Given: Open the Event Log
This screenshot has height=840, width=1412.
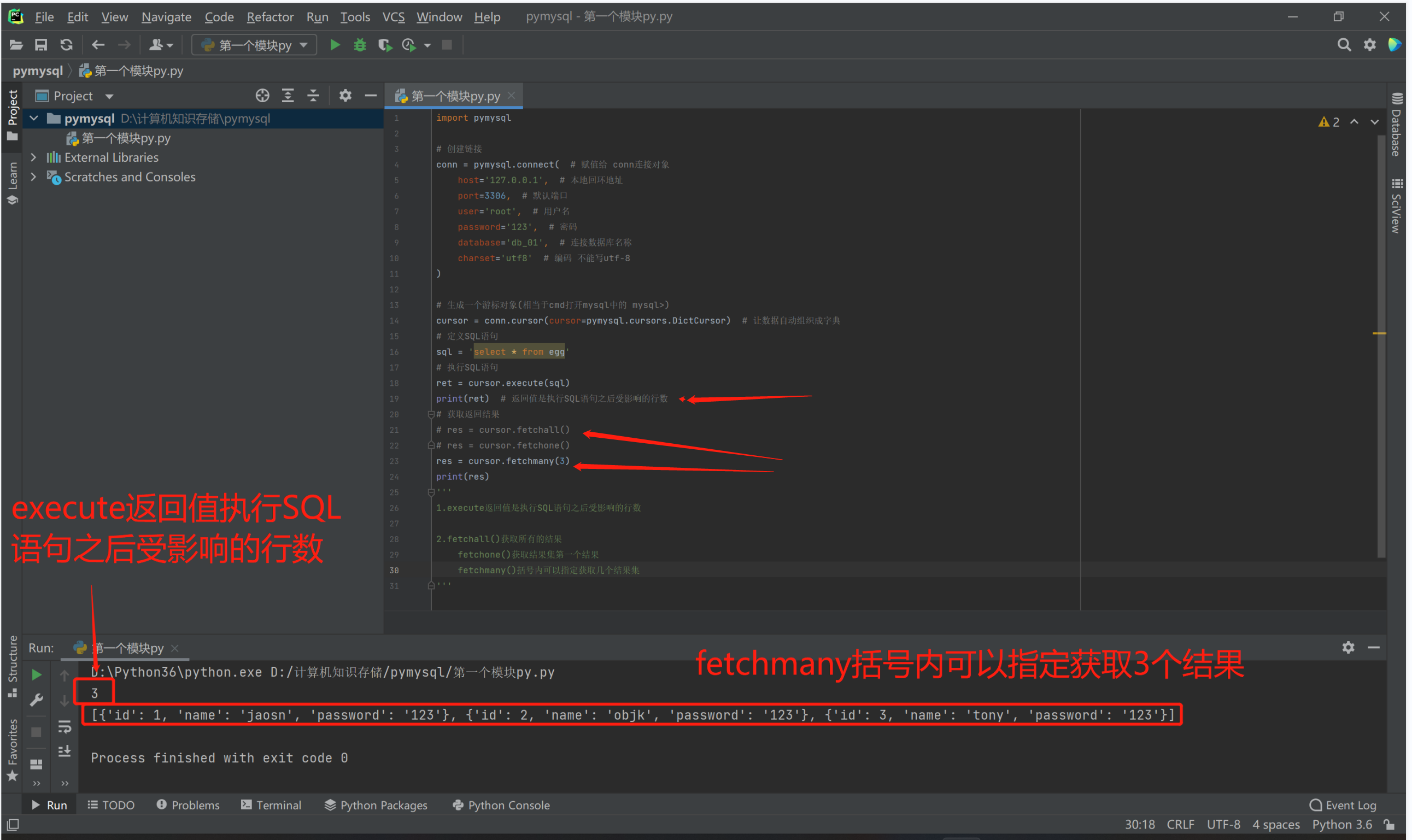Looking at the screenshot, I should coord(1343,804).
